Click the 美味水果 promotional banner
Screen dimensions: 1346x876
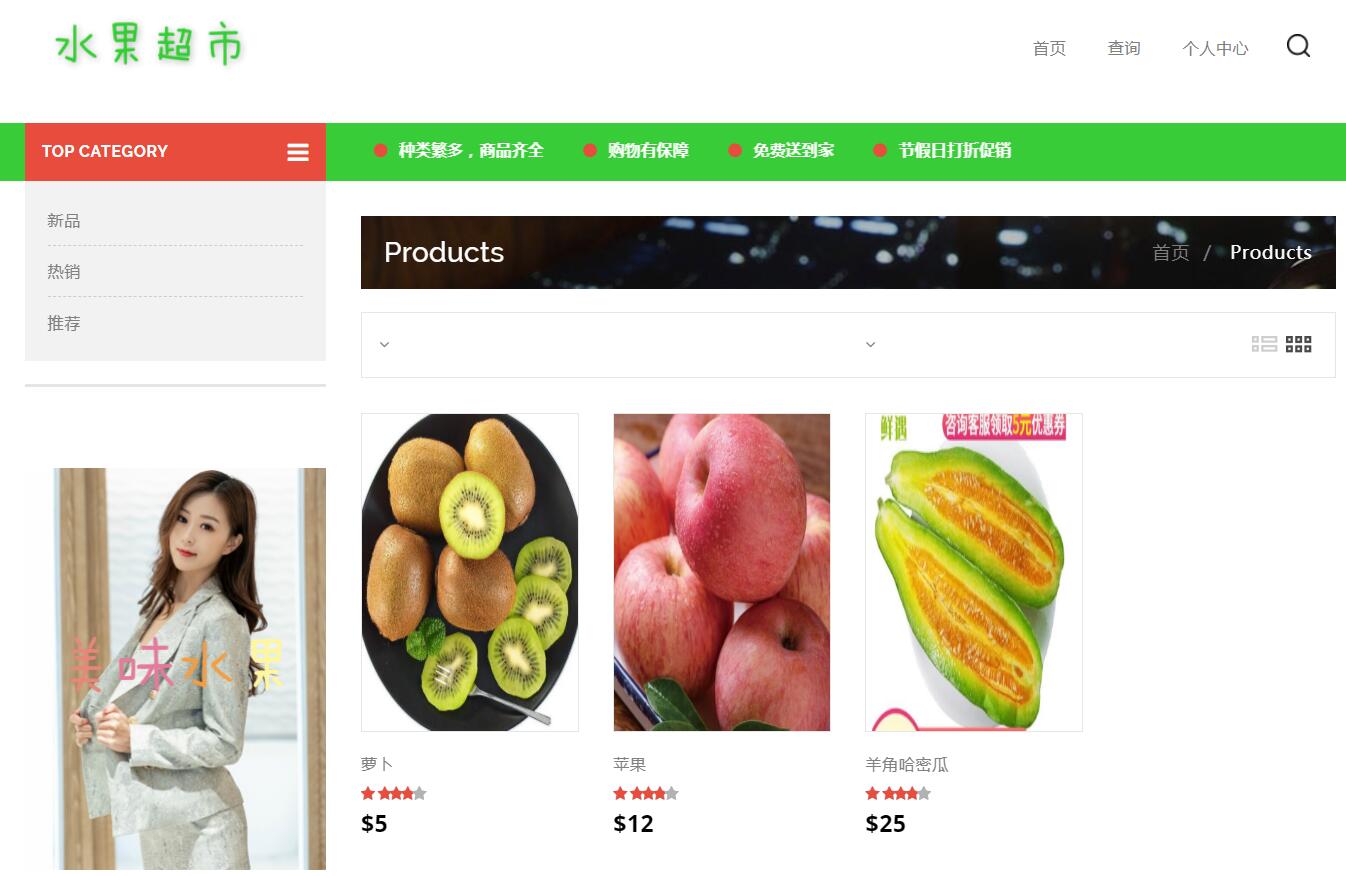[x=176, y=668]
